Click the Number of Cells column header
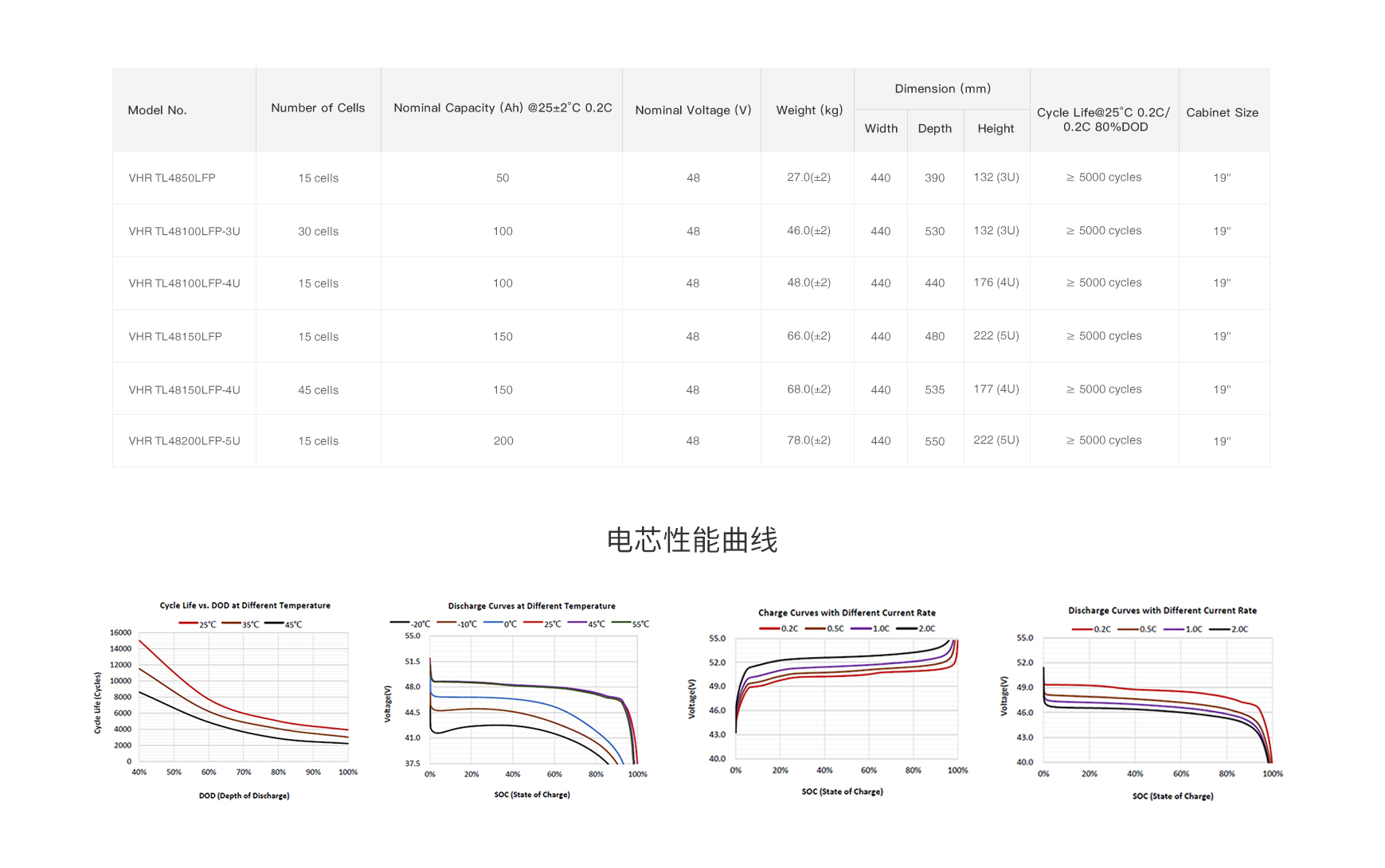Image resolution: width=1385 pixels, height=868 pixels. click(x=318, y=108)
